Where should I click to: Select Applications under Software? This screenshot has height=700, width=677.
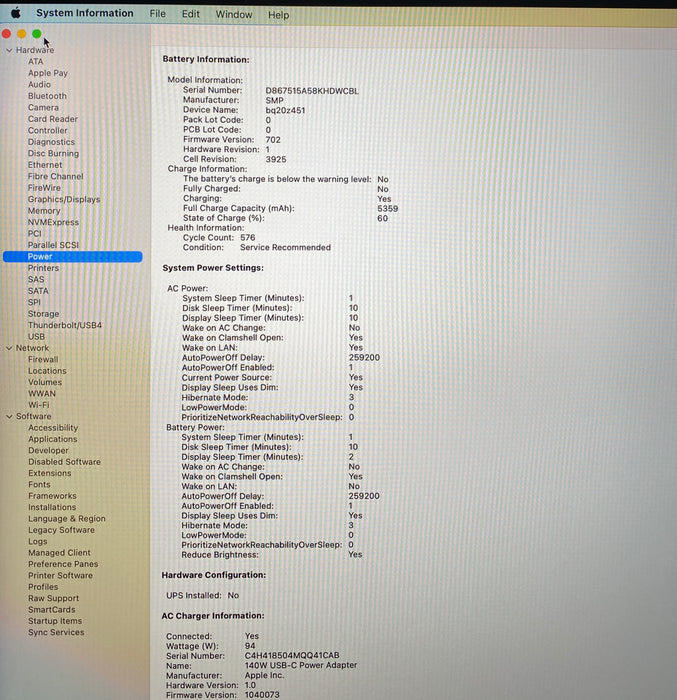[x=53, y=439]
